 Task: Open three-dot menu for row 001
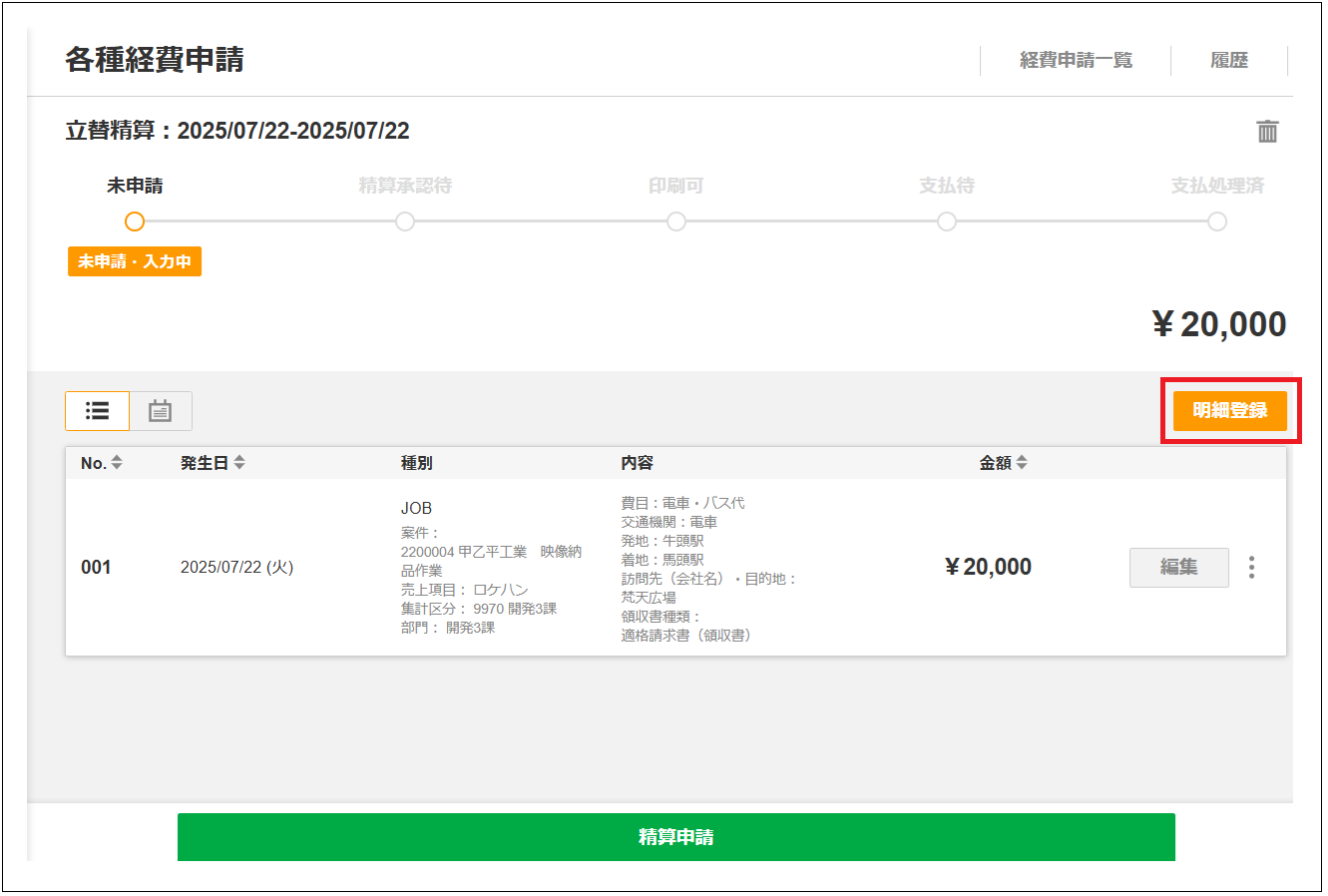pos(1251,568)
